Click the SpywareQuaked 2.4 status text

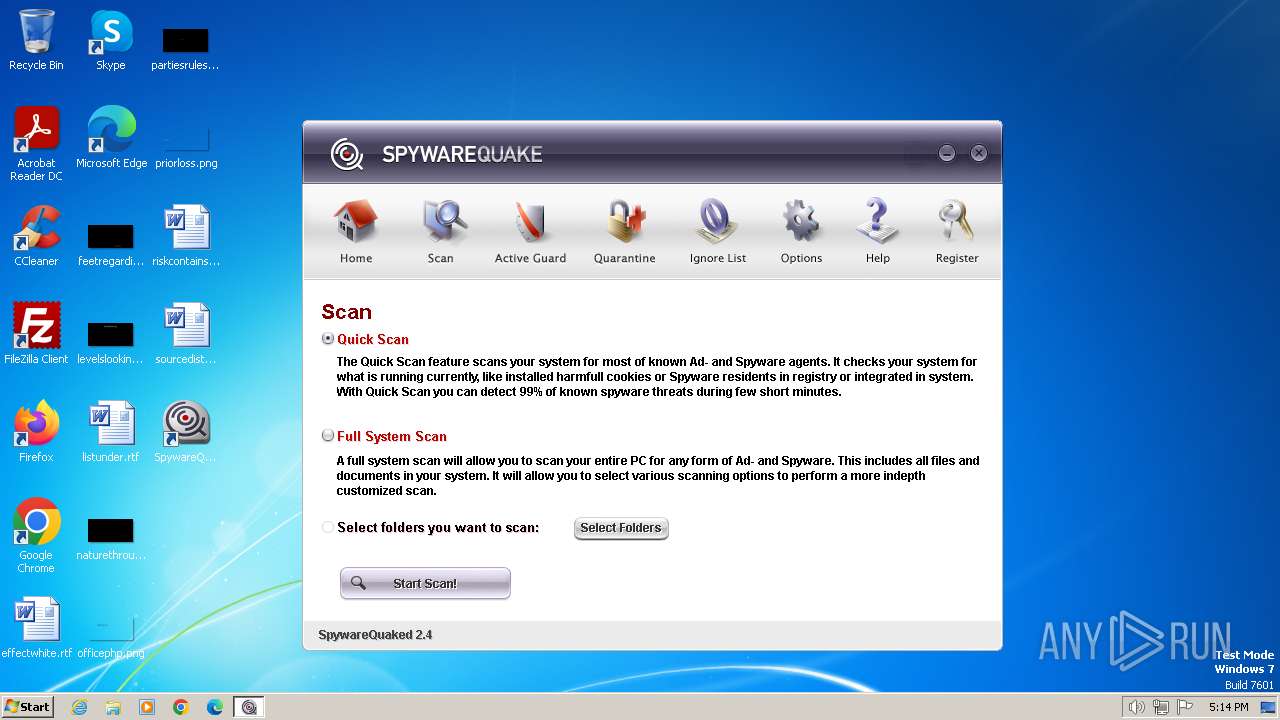tap(375, 635)
